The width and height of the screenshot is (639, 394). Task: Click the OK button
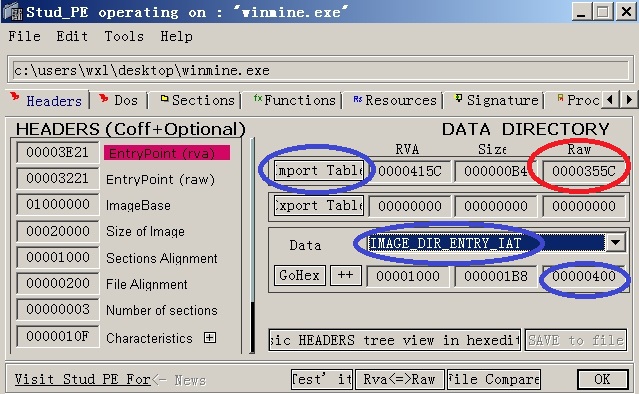pos(602,379)
